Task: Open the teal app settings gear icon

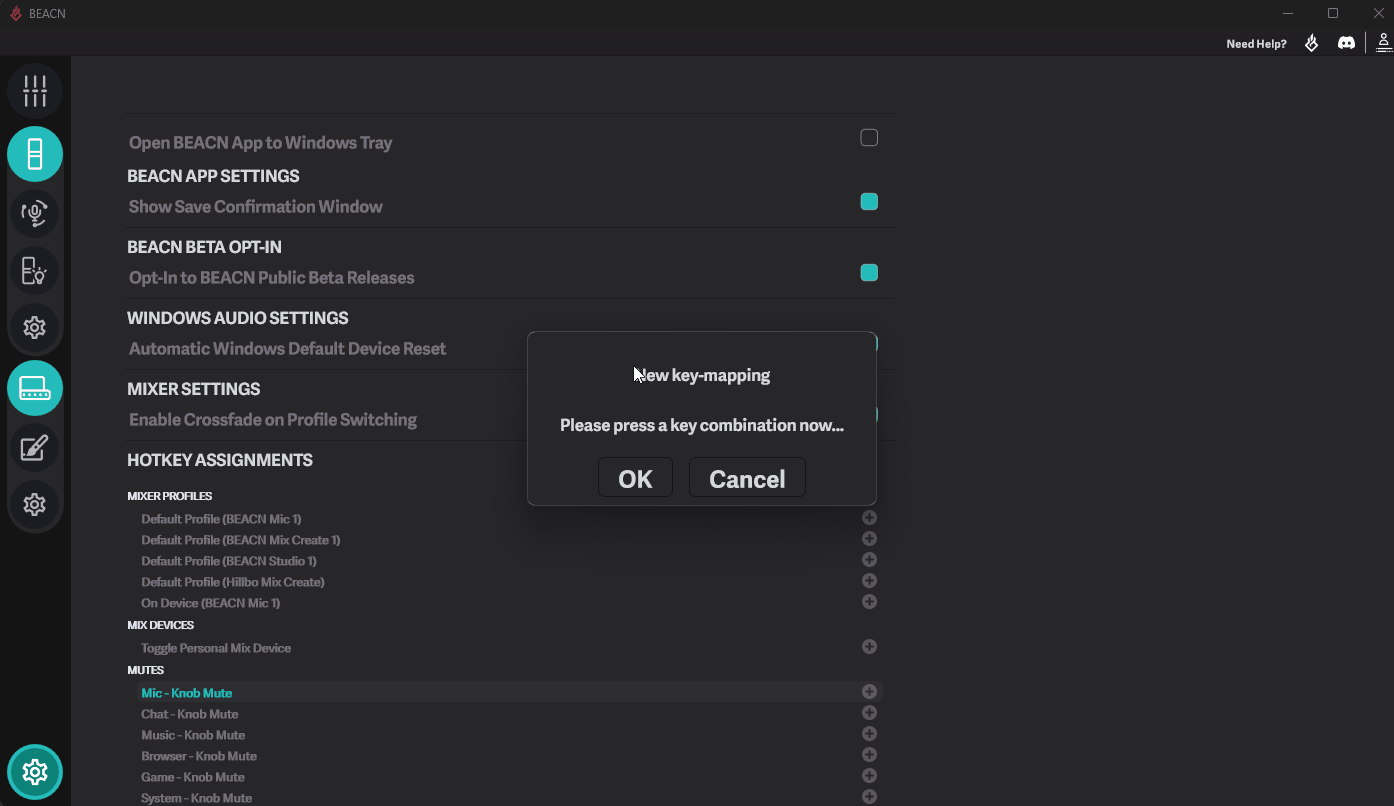Action: click(35, 772)
